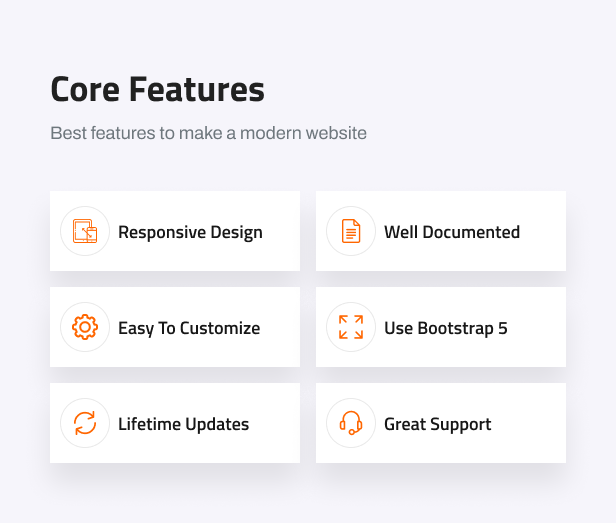Viewport: 616px width, 523px height.
Task: Select the 'Responsive Design' label
Action: [x=191, y=232]
